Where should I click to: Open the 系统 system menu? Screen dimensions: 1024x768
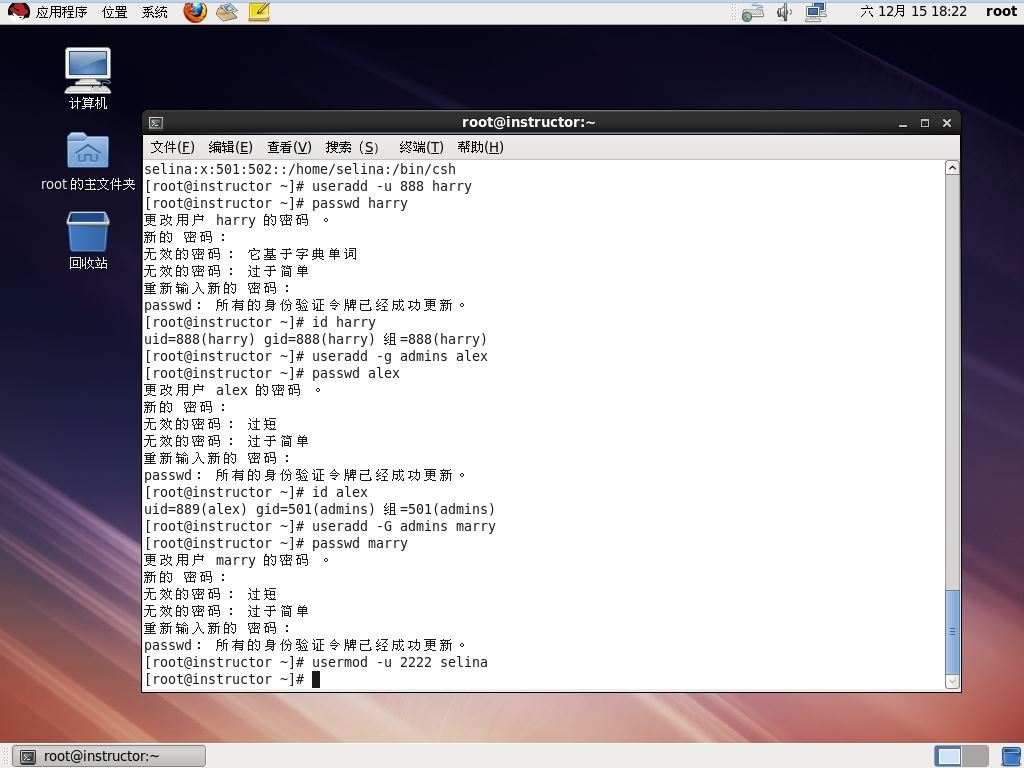(155, 12)
